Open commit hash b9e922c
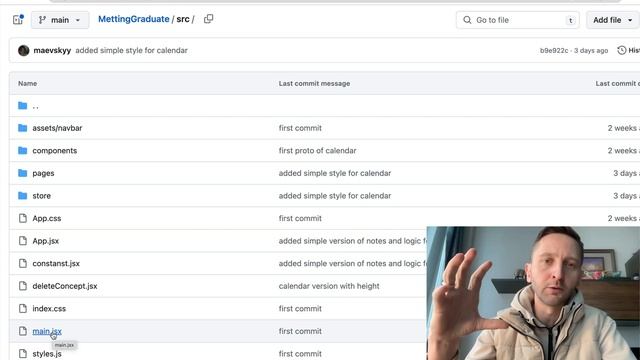640x360 pixels. tap(554, 51)
